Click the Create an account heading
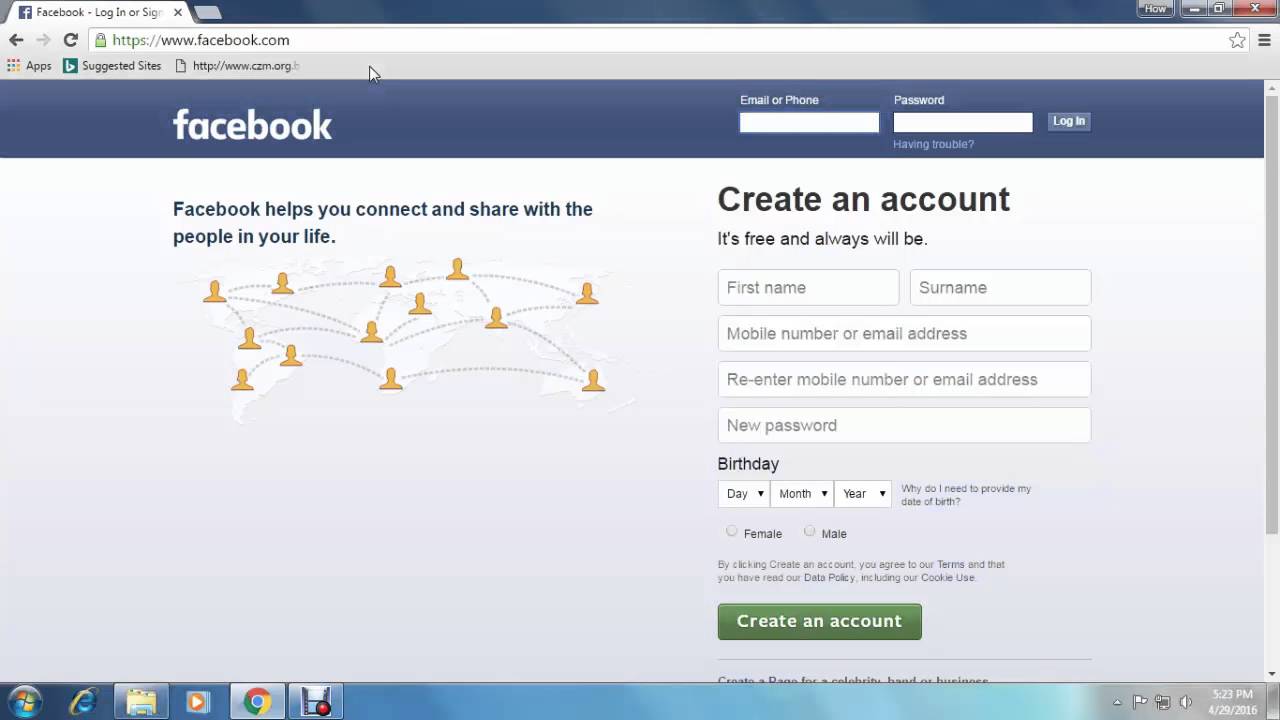The image size is (1280, 720). (x=864, y=199)
